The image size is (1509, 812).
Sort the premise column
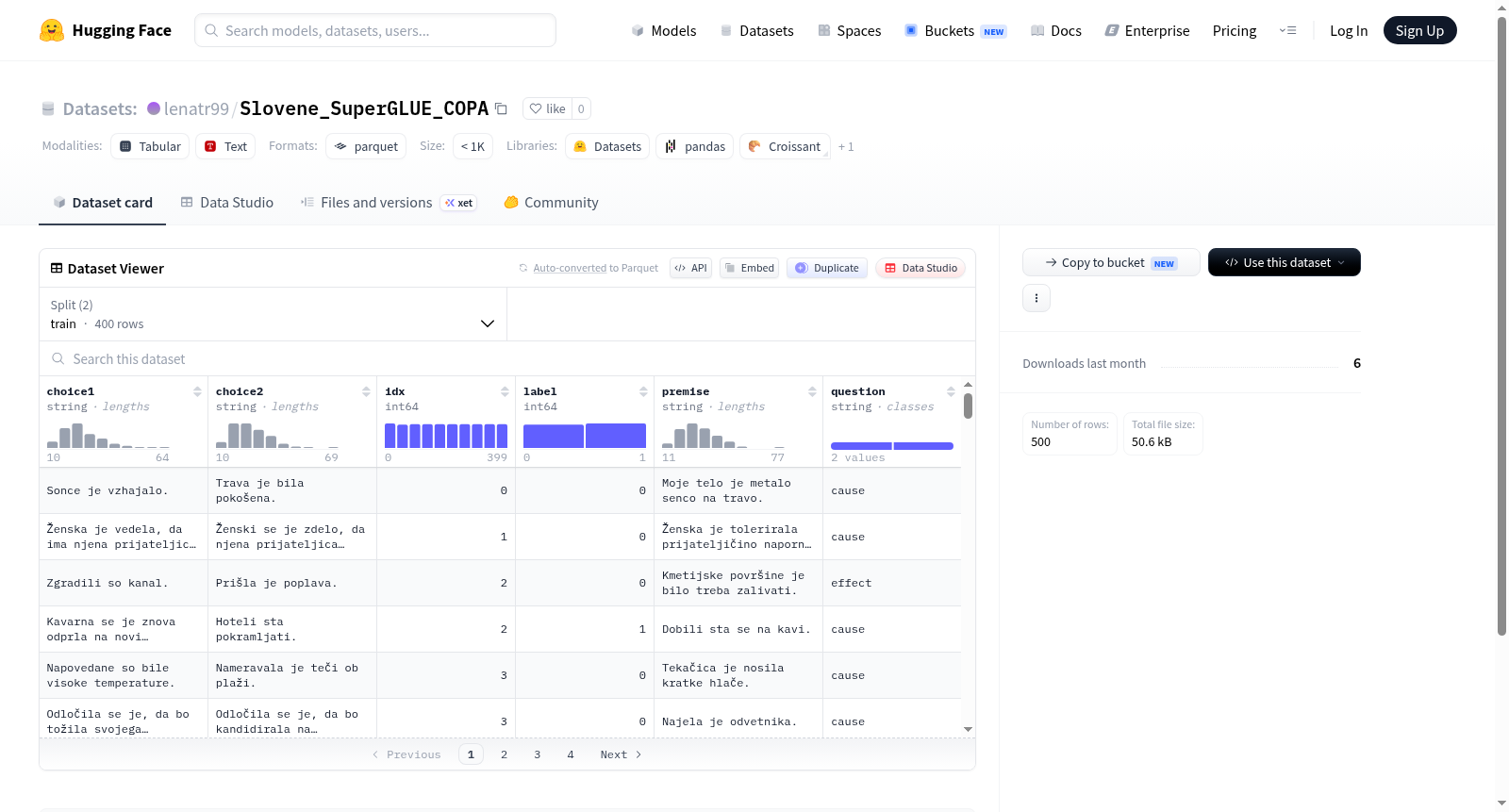pos(812,391)
